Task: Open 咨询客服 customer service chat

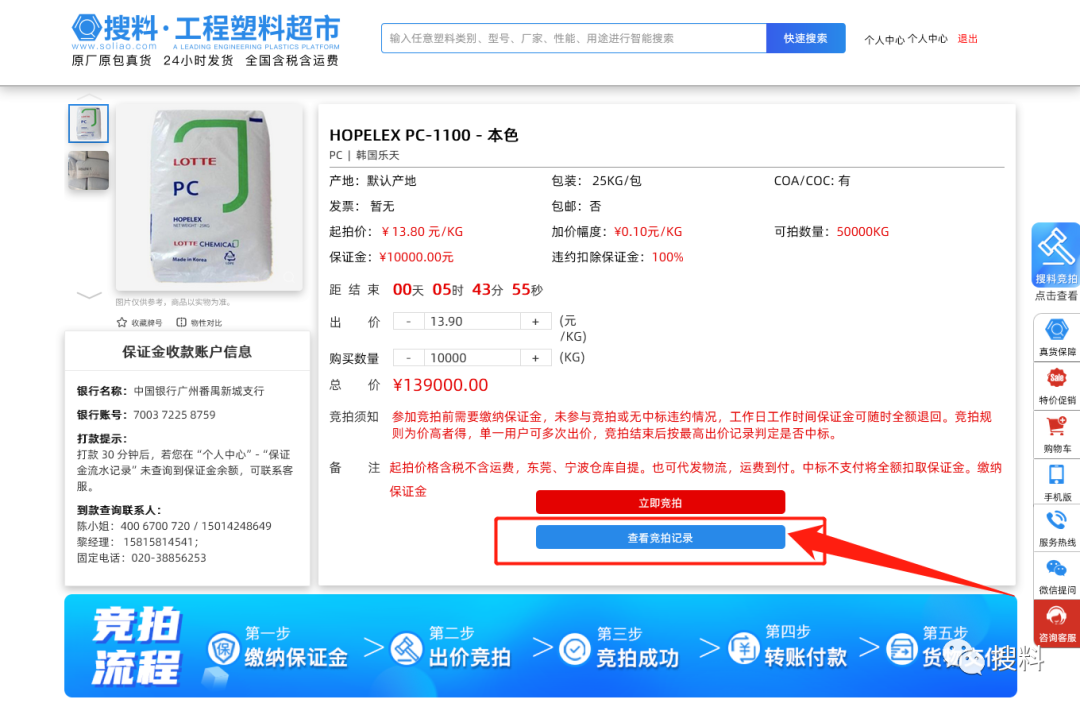Action: click(1056, 618)
